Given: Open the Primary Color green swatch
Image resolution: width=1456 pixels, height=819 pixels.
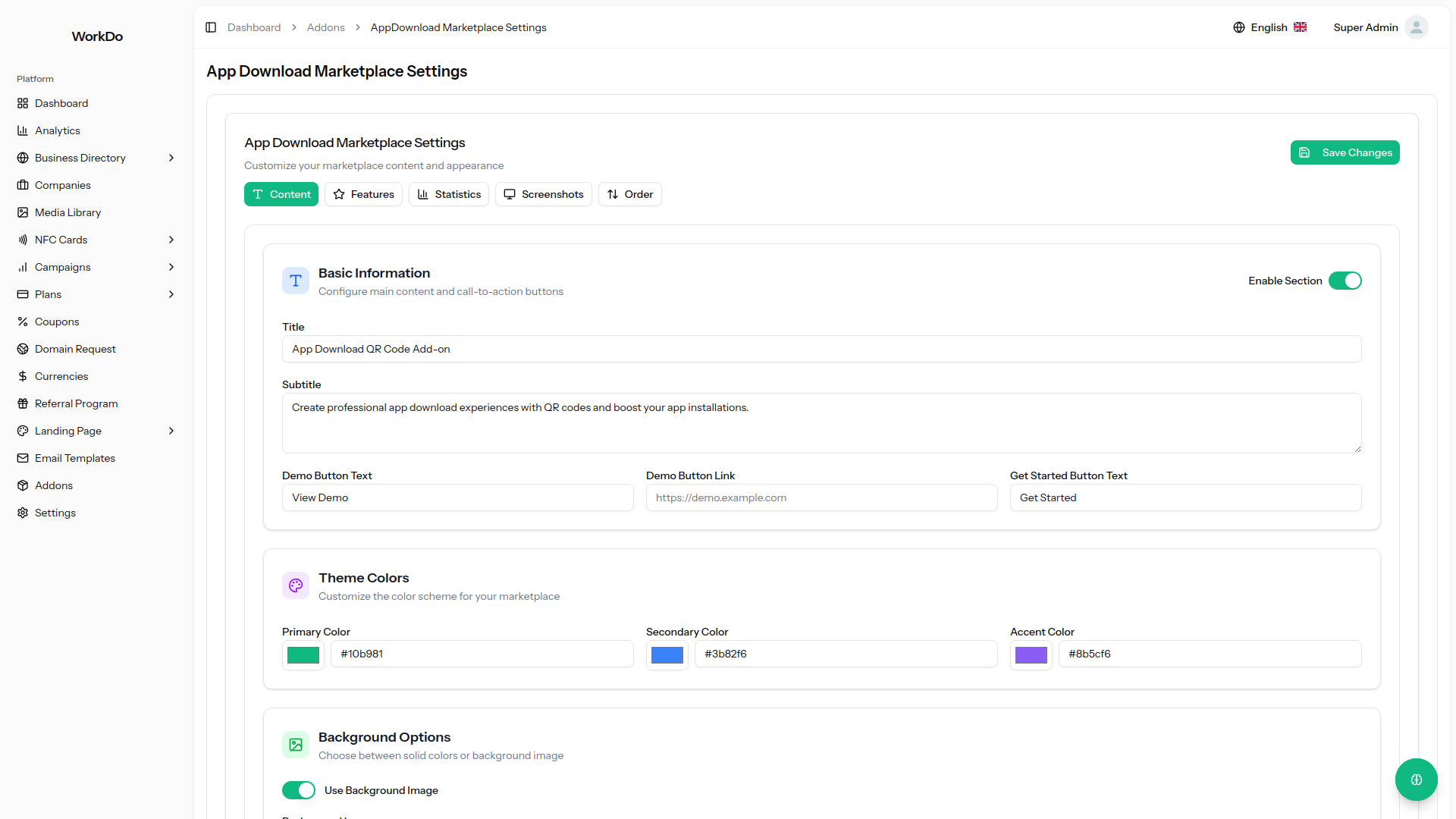Looking at the screenshot, I should (303, 655).
